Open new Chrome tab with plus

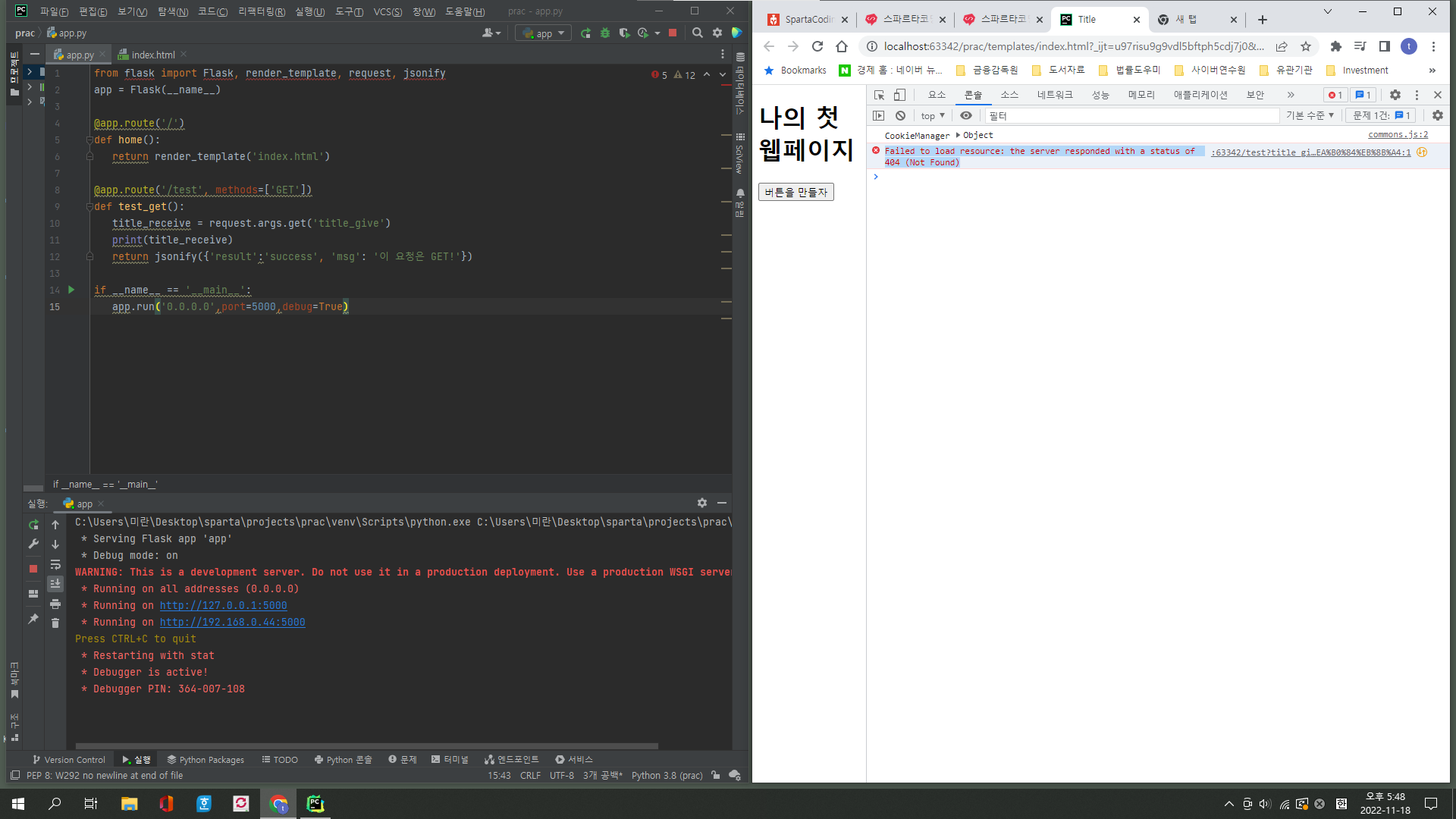[x=1263, y=20]
